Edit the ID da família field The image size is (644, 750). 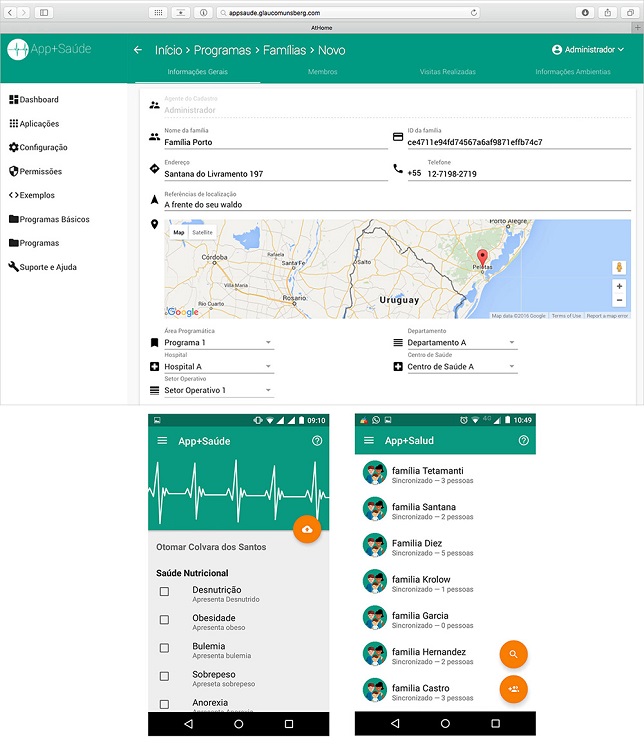(519, 142)
